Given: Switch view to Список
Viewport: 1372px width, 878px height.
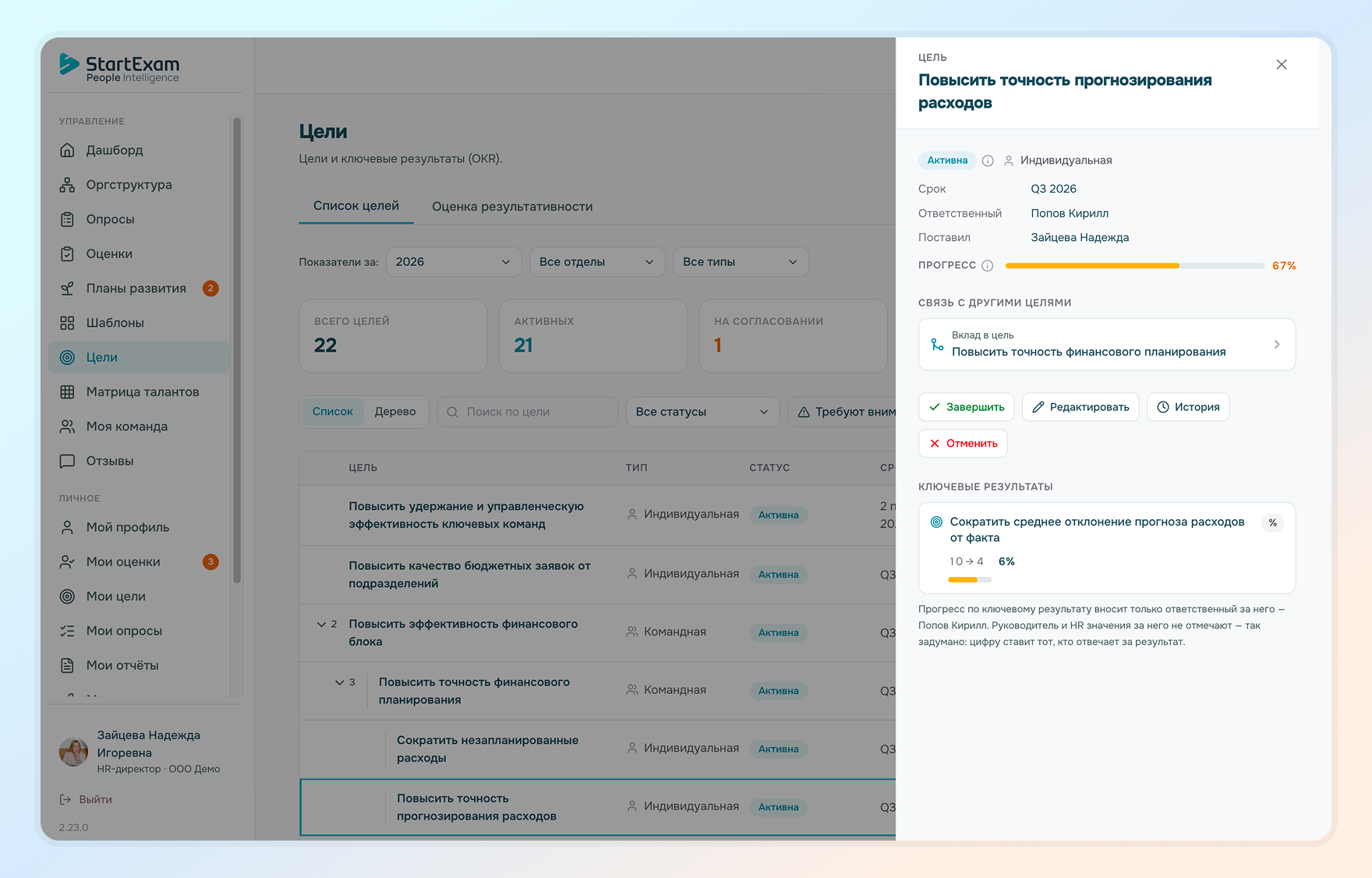Looking at the screenshot, I should click(333, 412).
